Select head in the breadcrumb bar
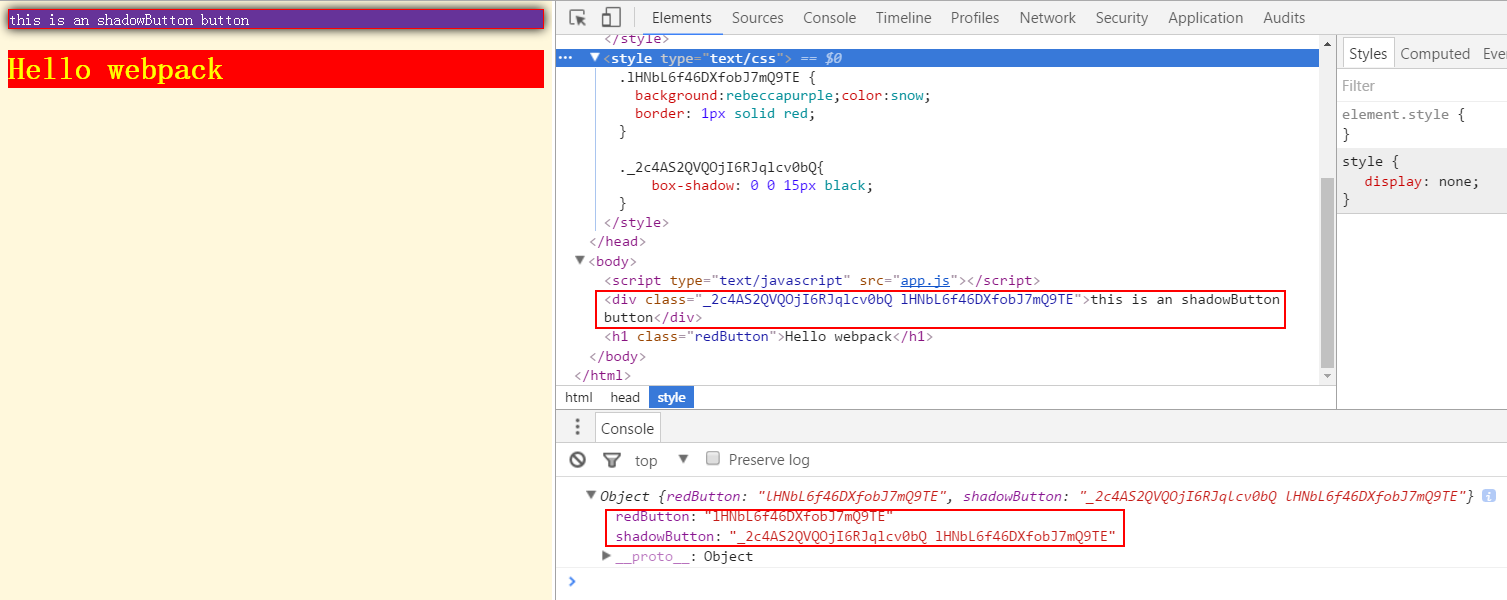This screenshot has width=1507, height=600. [625, 397]
